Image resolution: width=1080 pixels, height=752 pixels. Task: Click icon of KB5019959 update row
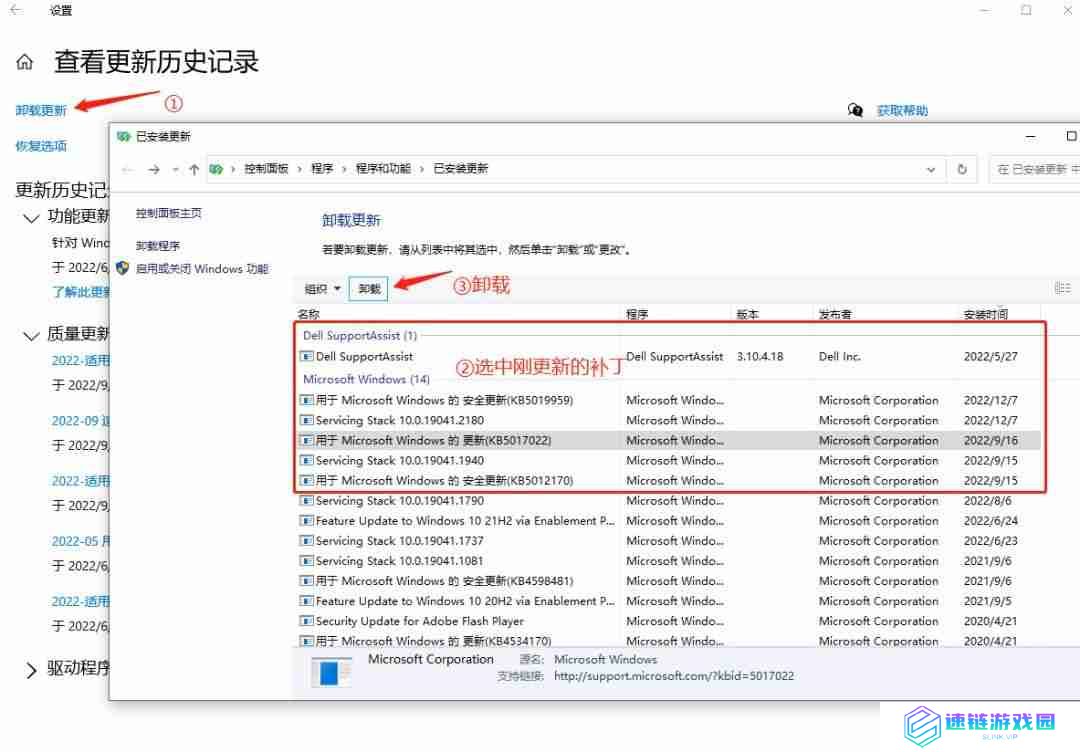(x=307, y=400)
